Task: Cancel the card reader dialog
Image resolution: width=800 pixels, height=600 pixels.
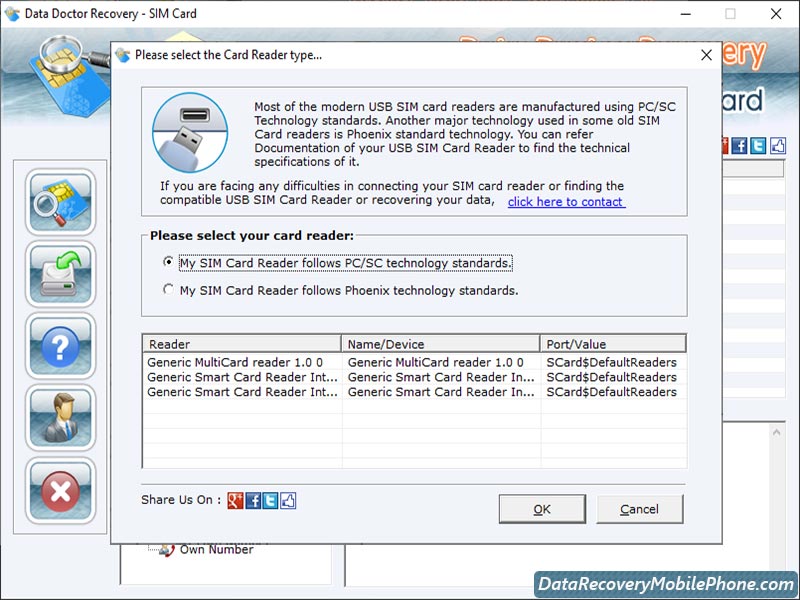Action: click(x=640, y=509)
